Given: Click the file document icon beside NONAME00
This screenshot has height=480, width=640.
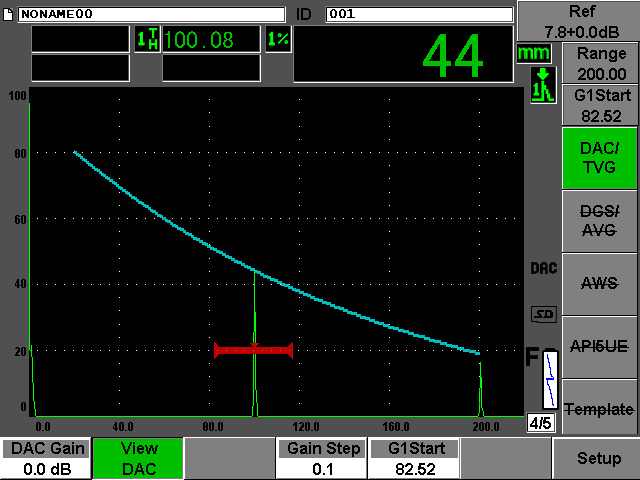Looking at the screenshot, I should point(9,13).
